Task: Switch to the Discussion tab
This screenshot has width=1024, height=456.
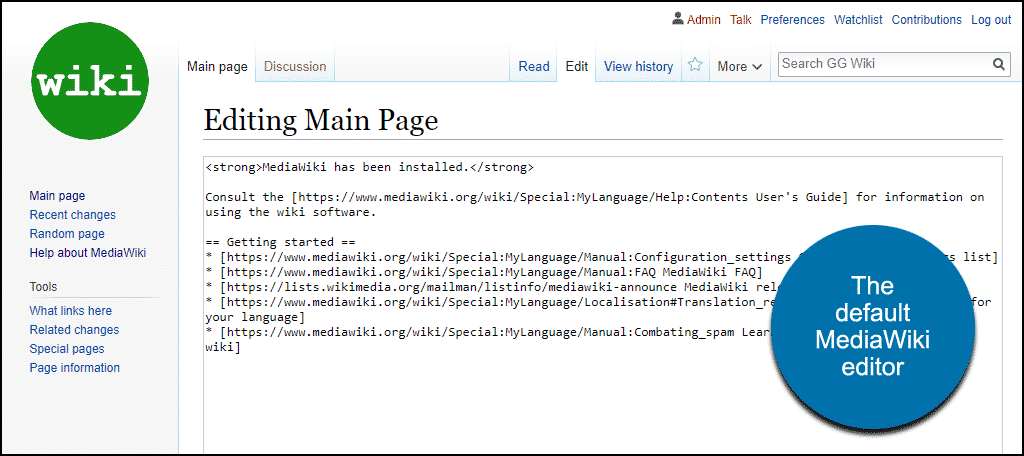Action: point(295,67)
